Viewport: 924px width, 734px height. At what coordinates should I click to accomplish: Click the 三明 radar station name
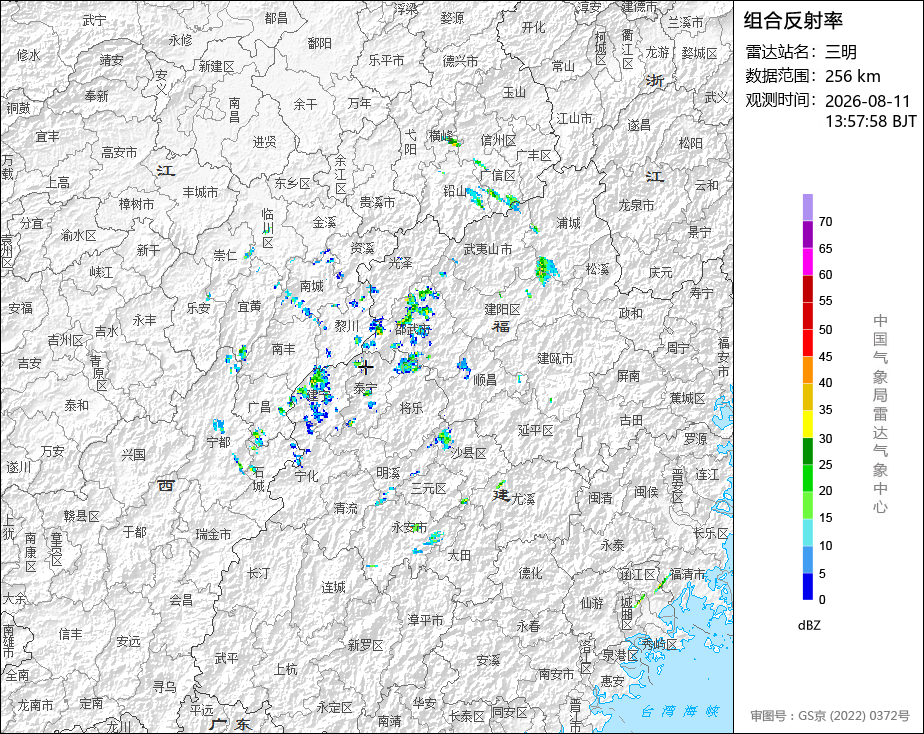tap(841, 52)
